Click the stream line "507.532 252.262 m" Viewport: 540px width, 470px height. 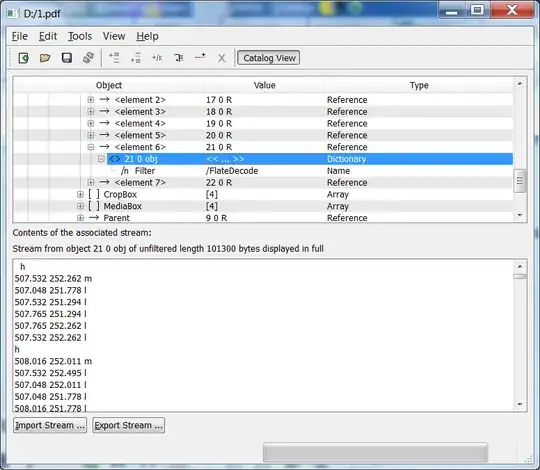[x=53, y=279]
